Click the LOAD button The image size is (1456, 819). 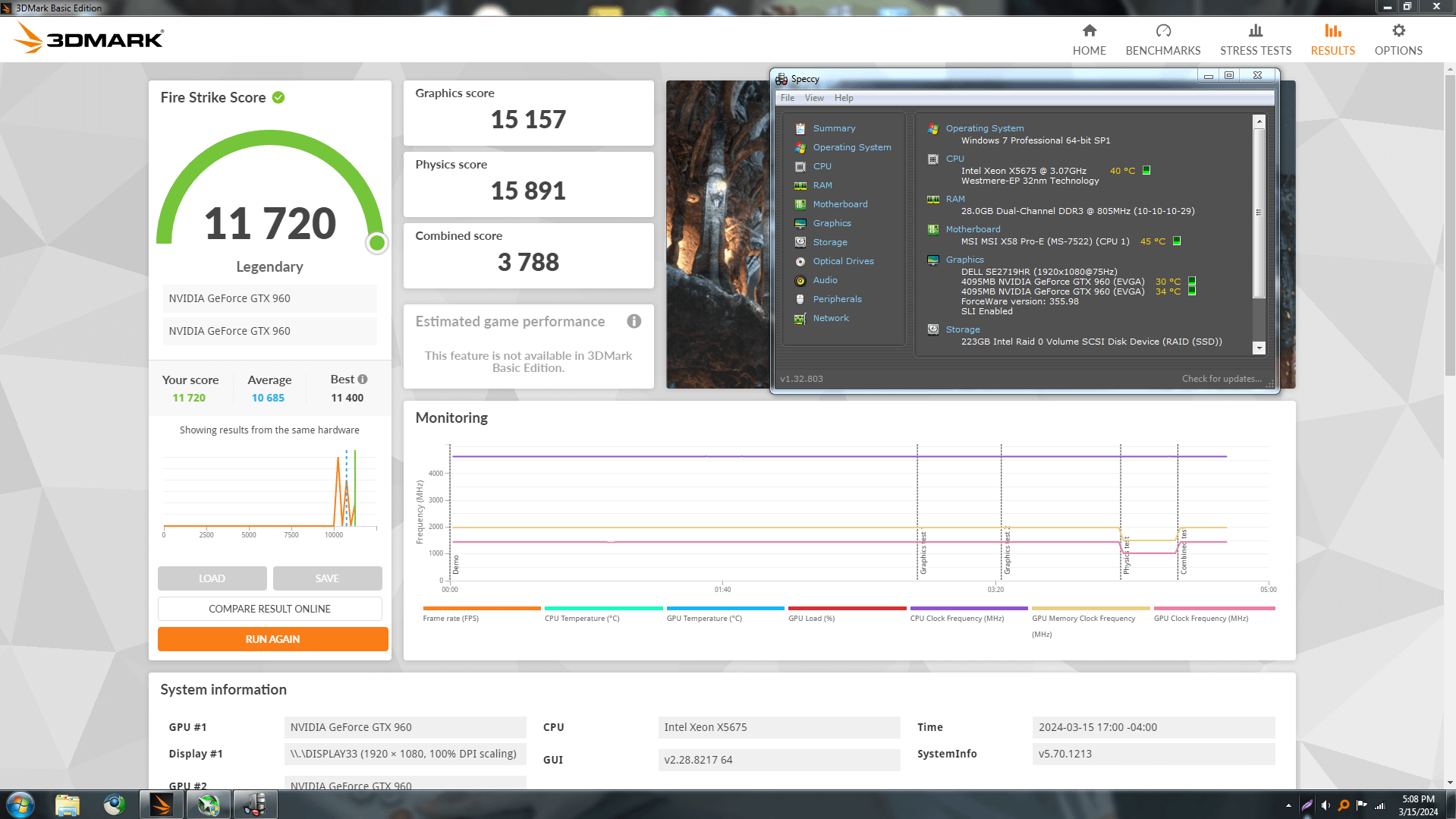(212, 578)
